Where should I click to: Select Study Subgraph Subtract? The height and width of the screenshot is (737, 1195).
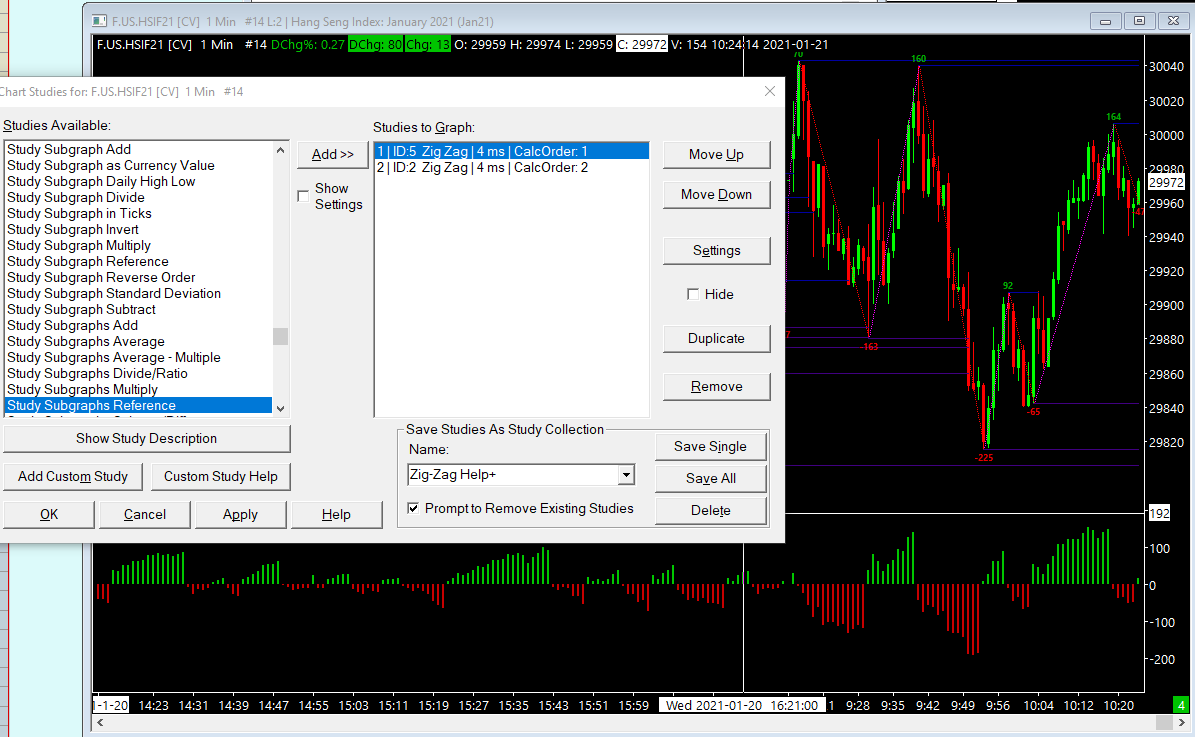138,309
